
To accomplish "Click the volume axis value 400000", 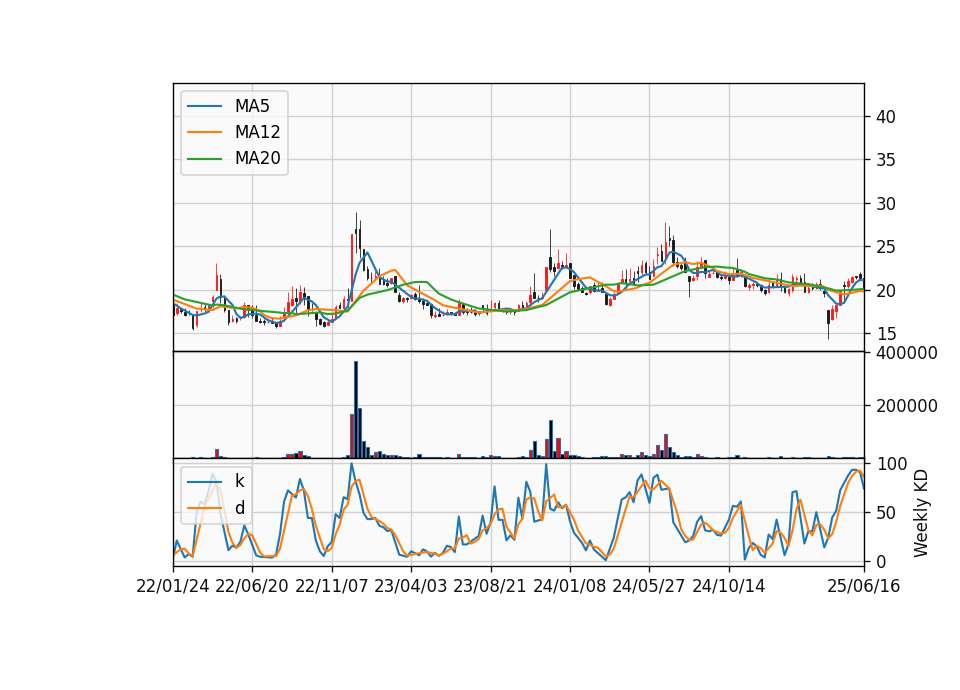I will pyautogui.click(x=907, y=353).
